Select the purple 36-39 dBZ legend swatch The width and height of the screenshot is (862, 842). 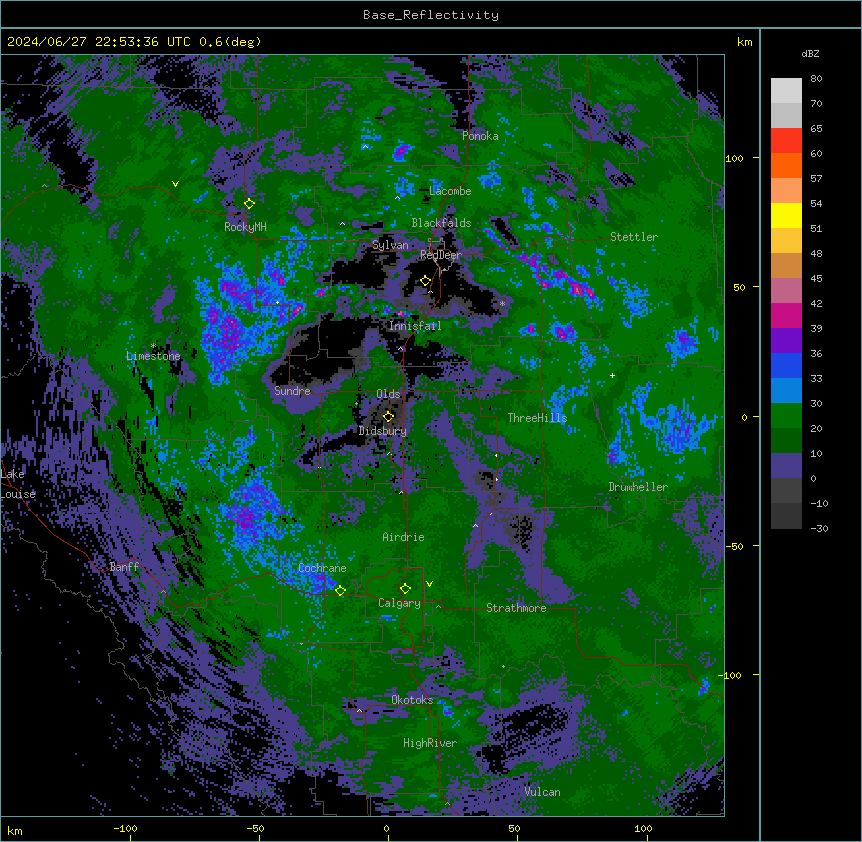[786, 341]
